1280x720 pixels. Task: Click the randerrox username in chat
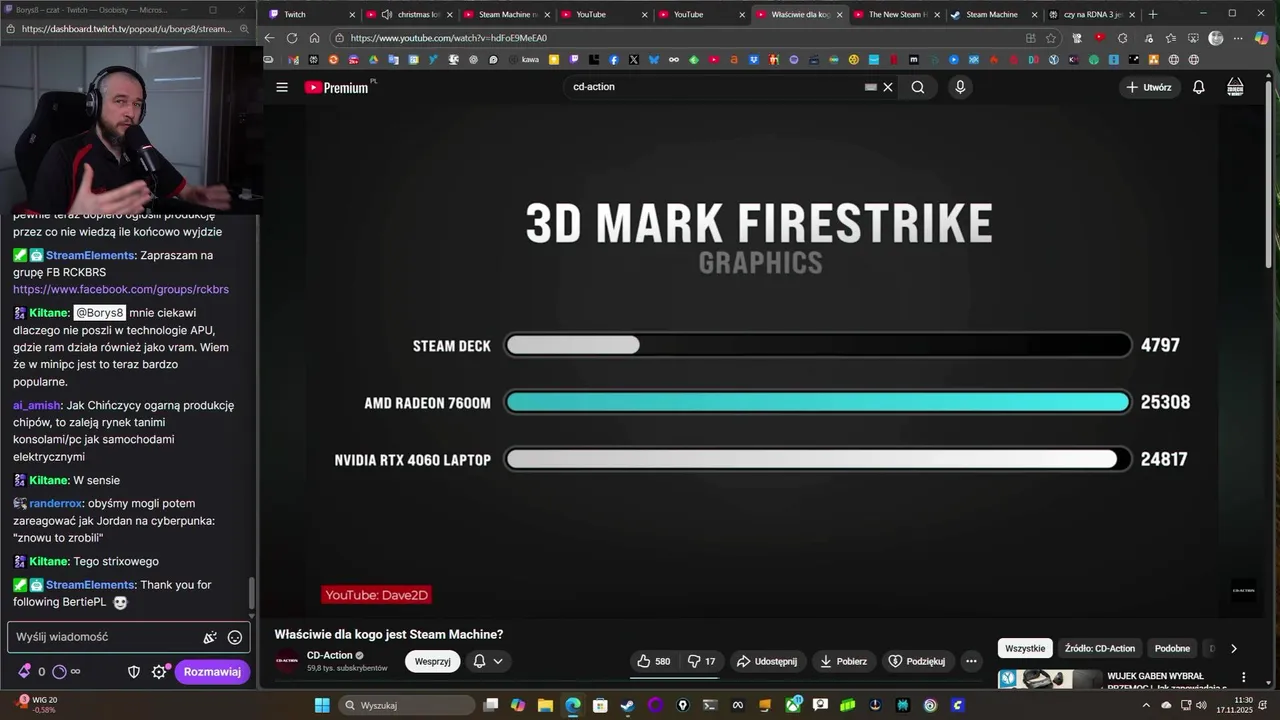pyautogui.click(x=56, y=503)
